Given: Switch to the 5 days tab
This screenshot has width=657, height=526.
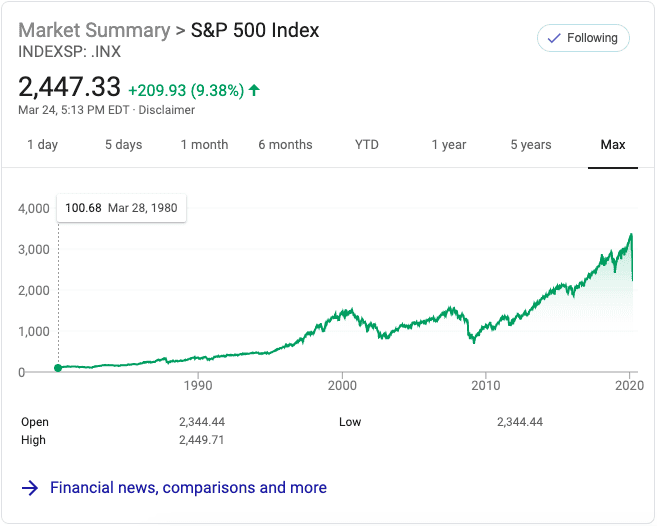Looking at the screenshot, I should (123, 145).
